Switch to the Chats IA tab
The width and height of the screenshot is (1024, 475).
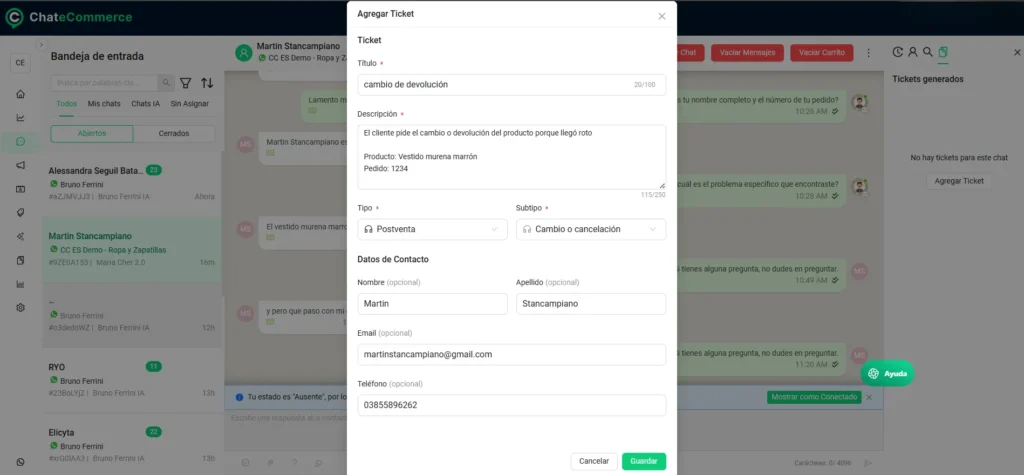point(145,104)
